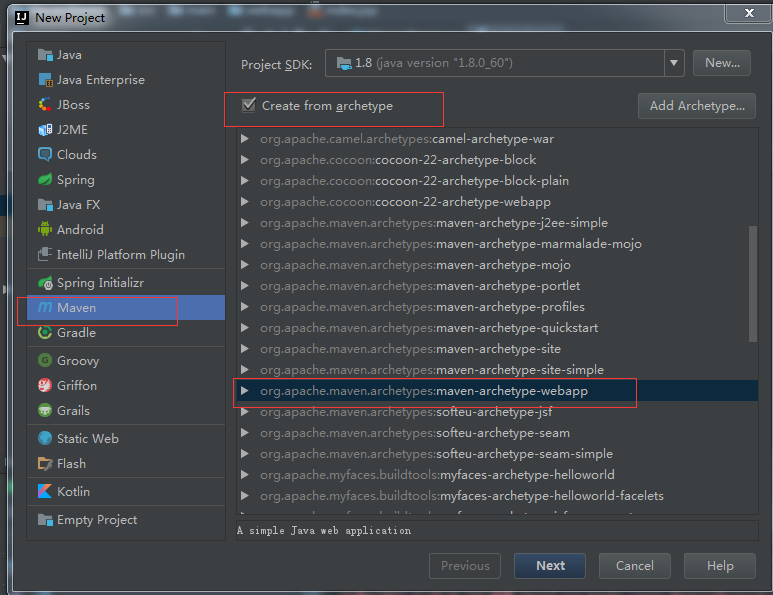Click the Previous button
The height and width of the screenshot is (595, 773).
pyautogui.click(x=465, y=565)
